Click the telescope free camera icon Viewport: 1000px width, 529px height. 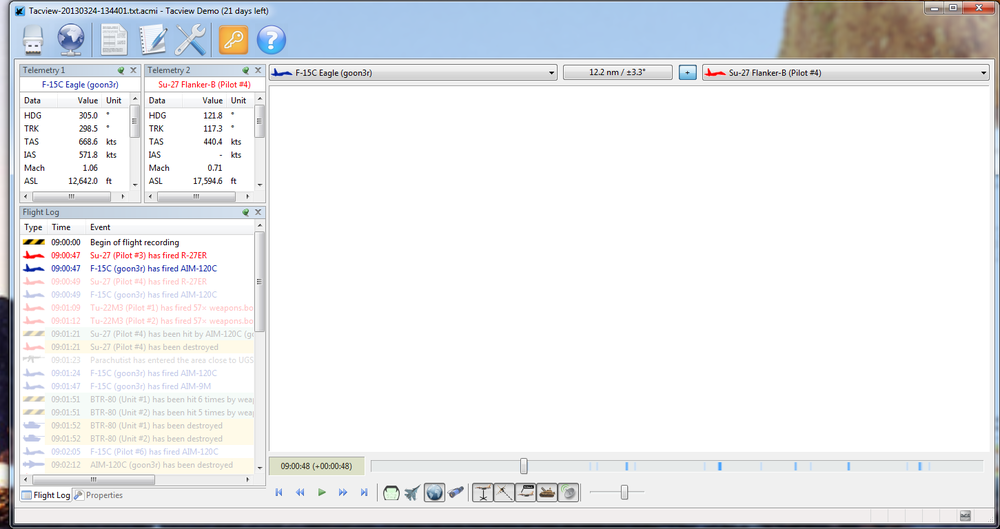click(x=455, y=493)
